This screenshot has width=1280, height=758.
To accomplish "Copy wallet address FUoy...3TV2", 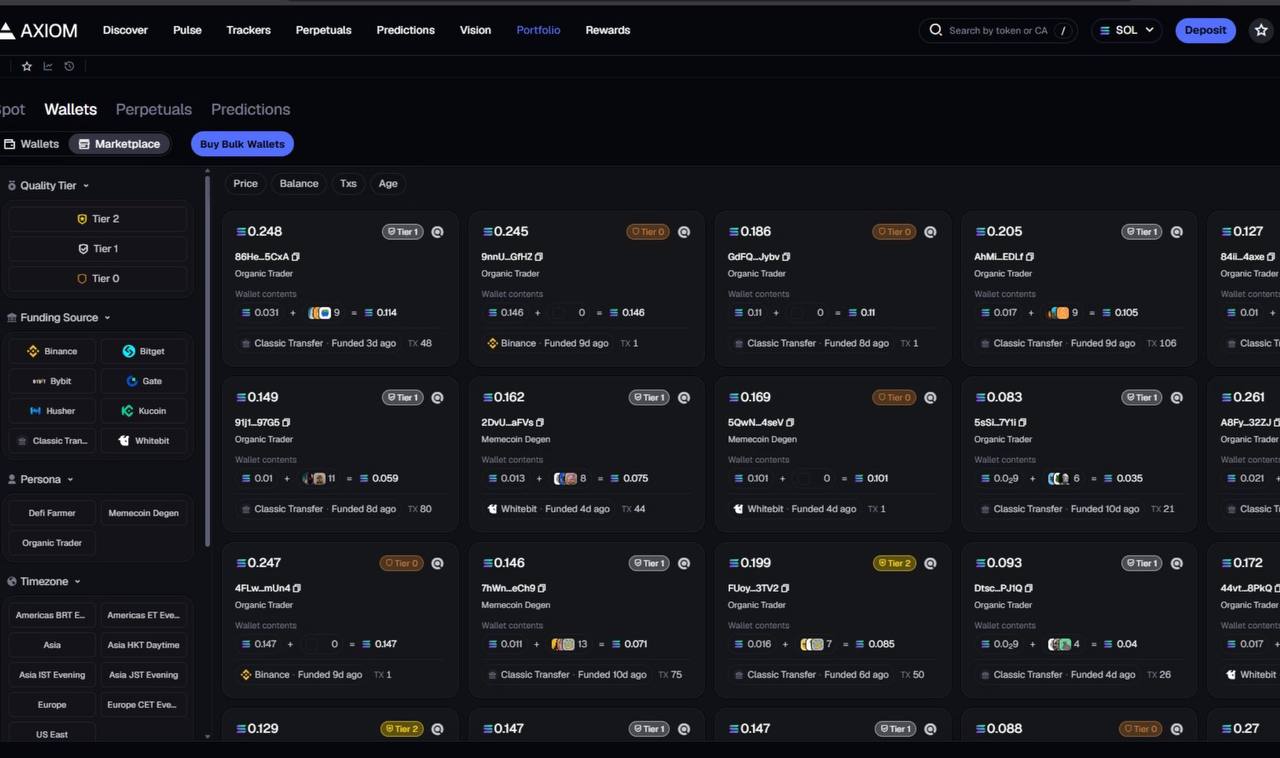I will click(785, 588).
